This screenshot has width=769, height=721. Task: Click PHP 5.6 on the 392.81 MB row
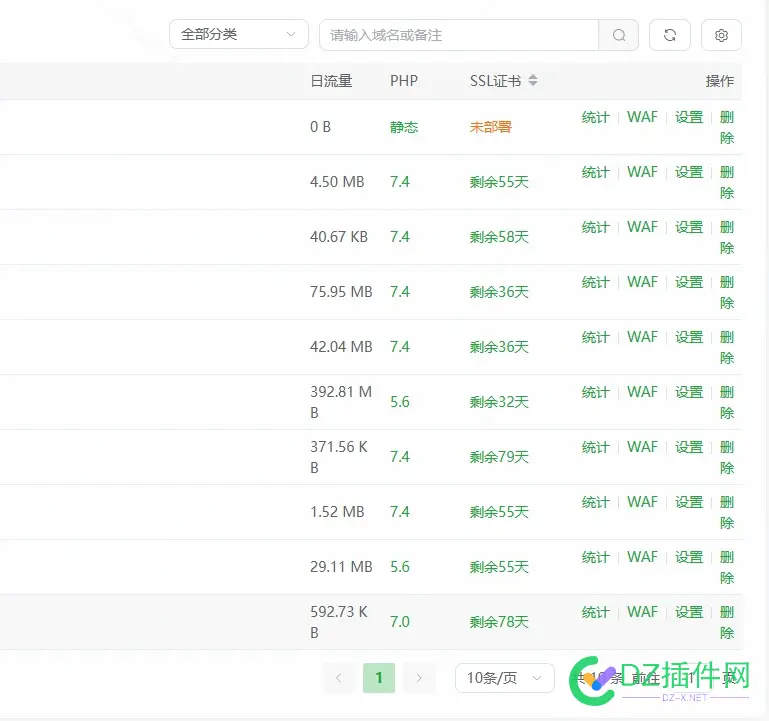[x=400, y=402]
